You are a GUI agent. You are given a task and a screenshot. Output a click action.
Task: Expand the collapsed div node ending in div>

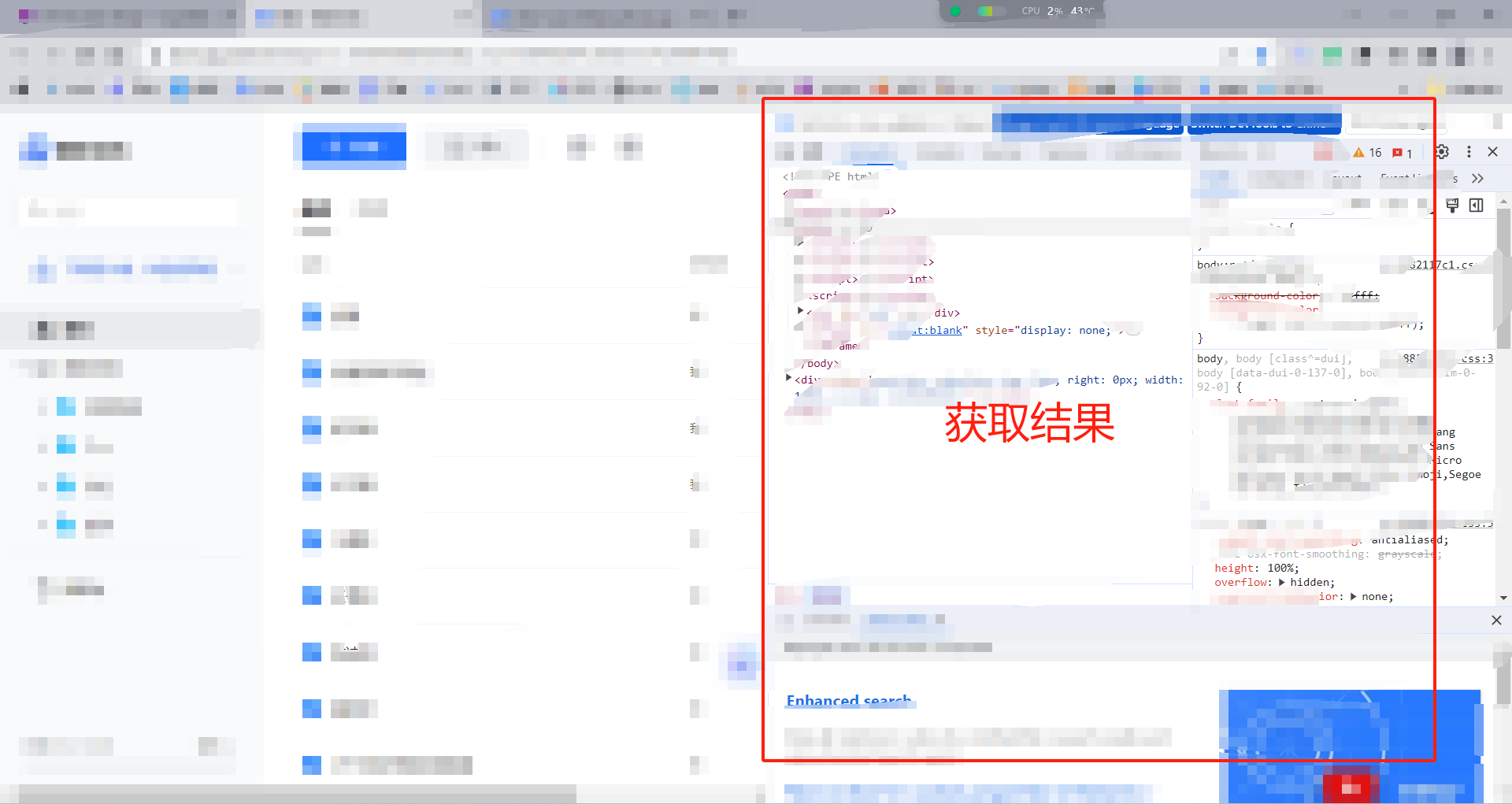pyautogui.click(x=800, y=311)
